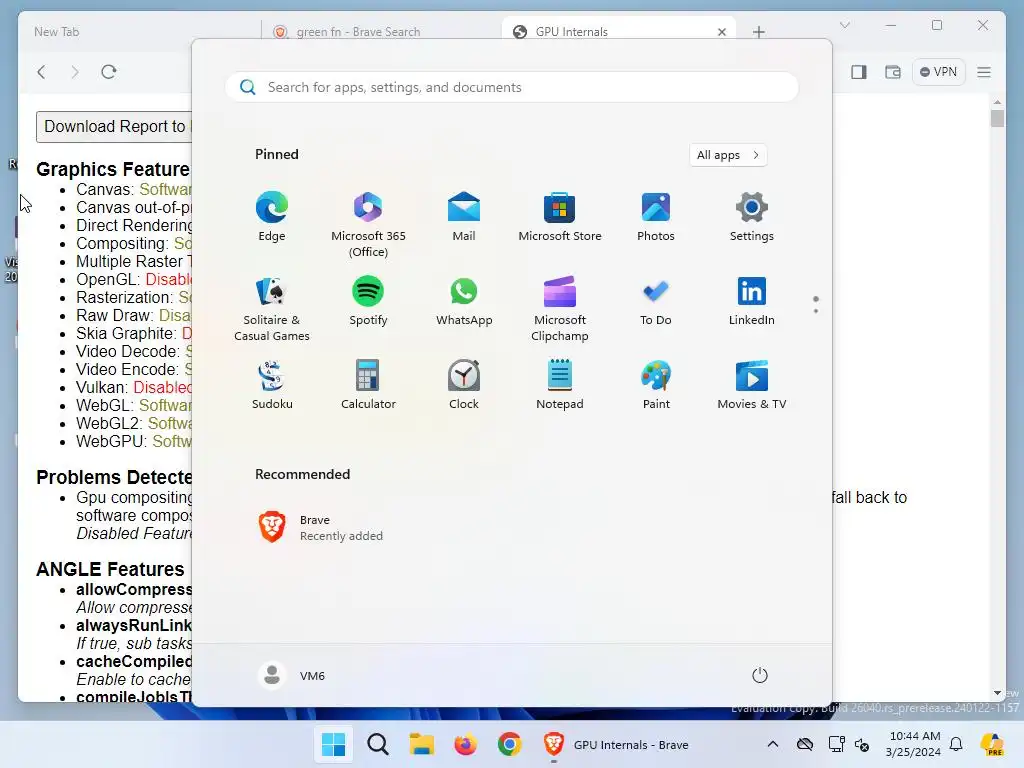Open Brave tab search dropdown
Image resolution: width=1024 pixels, height=768 pixels.
[844, 25]
